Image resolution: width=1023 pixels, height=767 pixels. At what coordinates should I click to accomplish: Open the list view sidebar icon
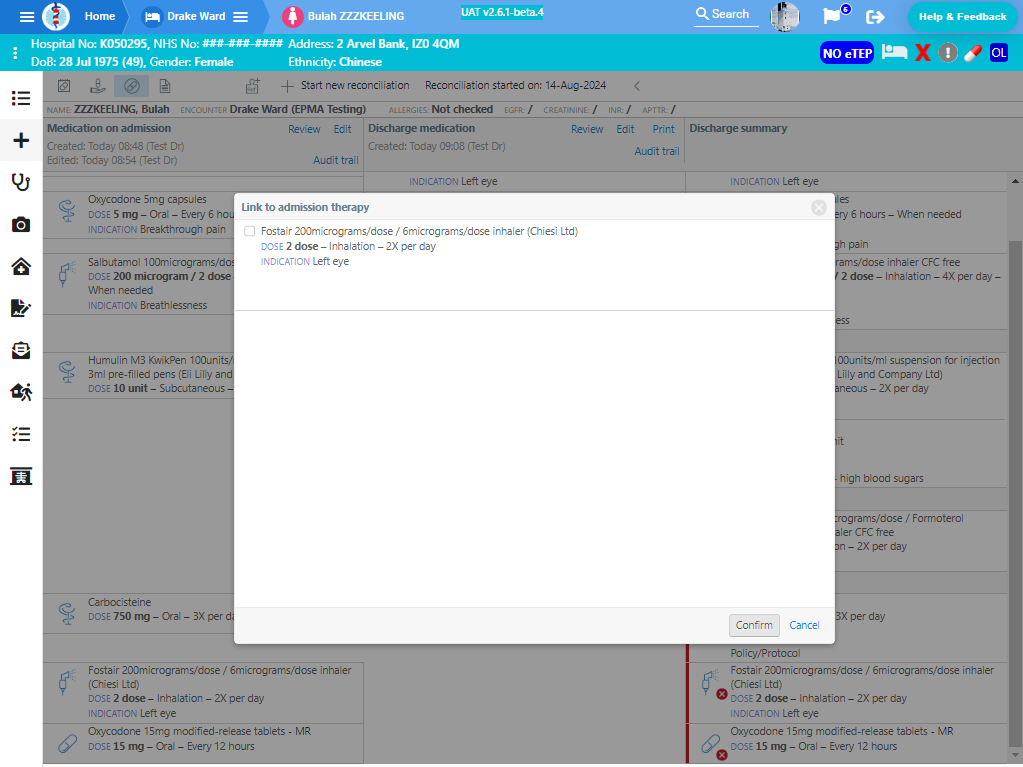(21, 98)
